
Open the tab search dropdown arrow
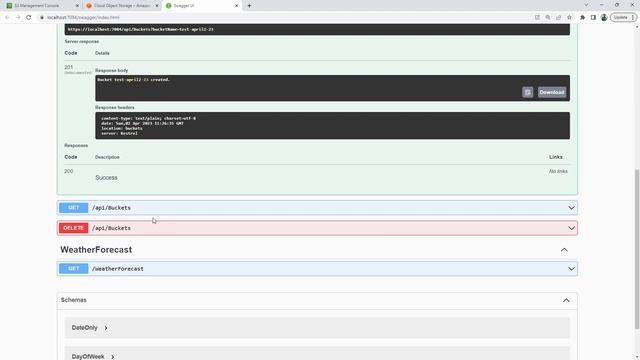pyautogui.click(x=586, y=5)
